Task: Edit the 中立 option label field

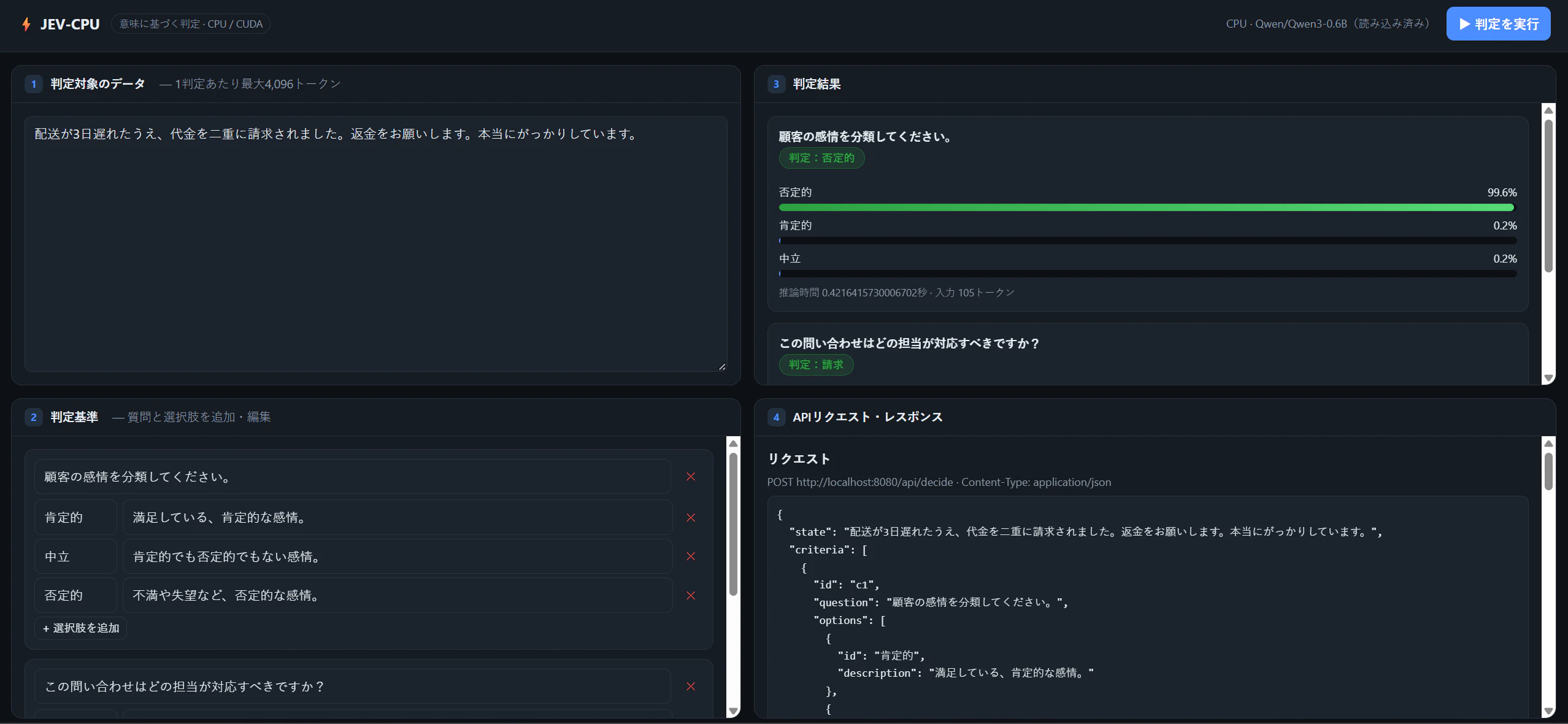Action: 75,556
